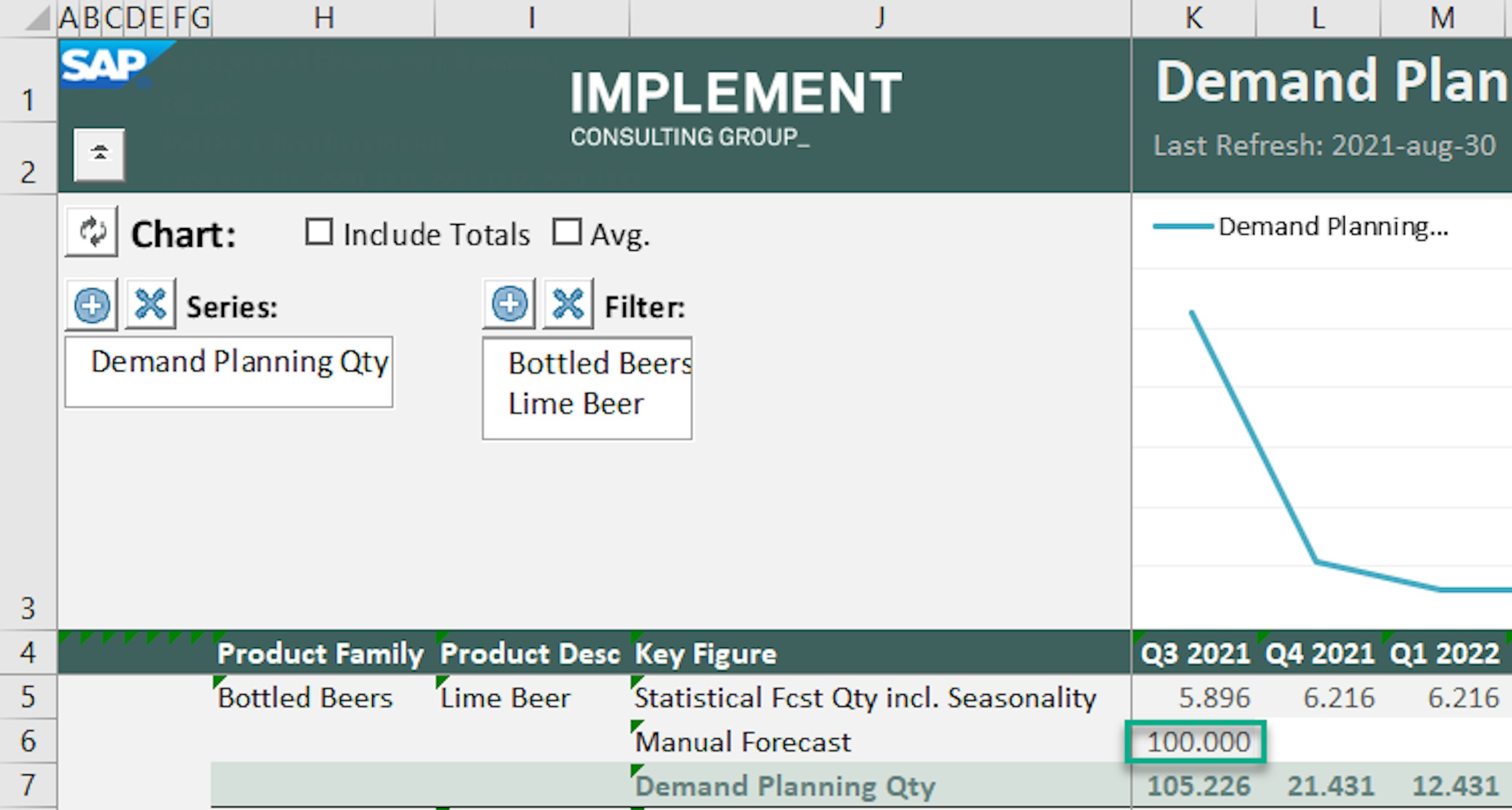The image size is (1512, 810).
Task: Click the Manual Forecast cell showing 100.000
Action: 1196,742
